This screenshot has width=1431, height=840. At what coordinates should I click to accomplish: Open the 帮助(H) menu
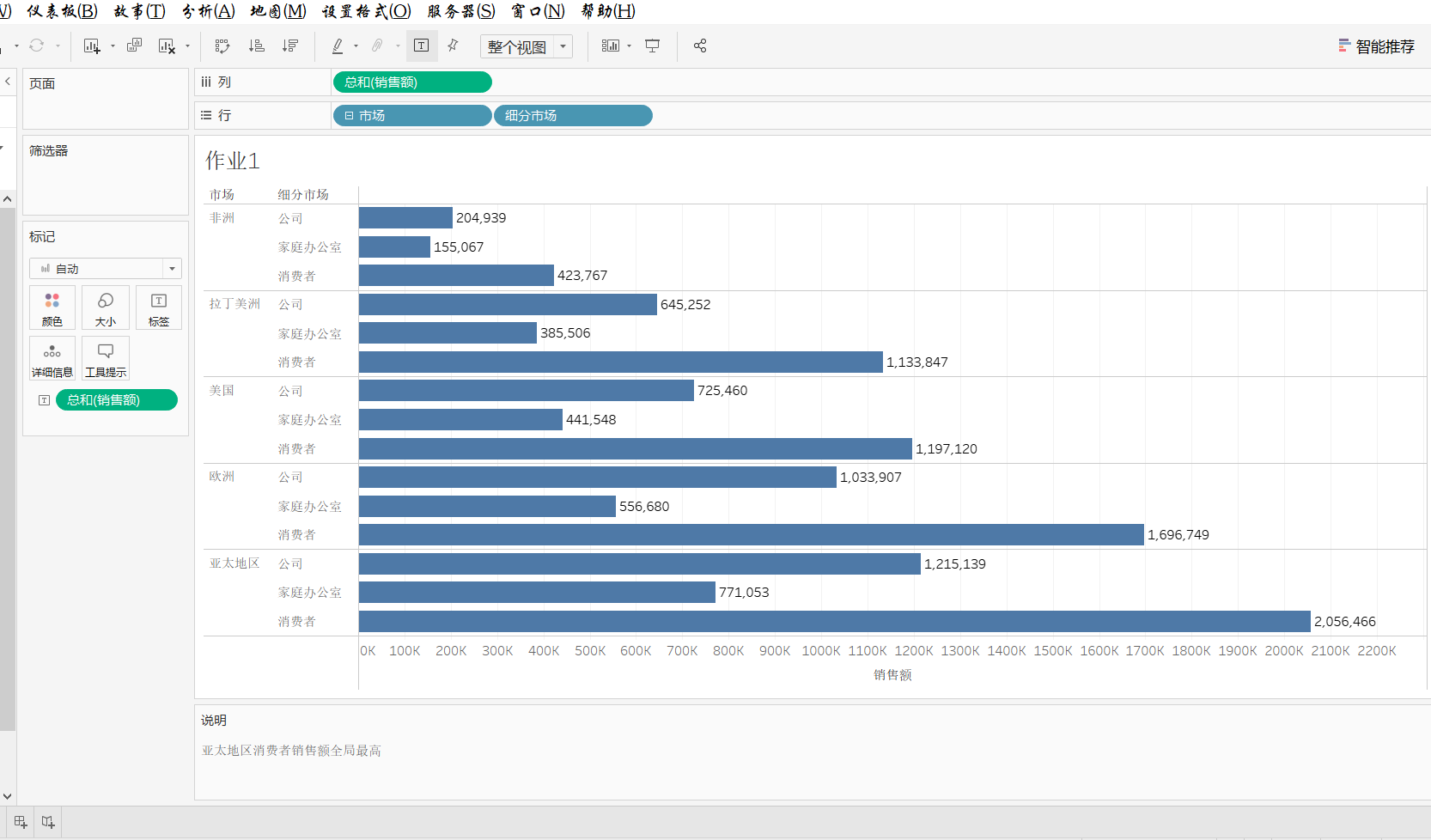[x=608, y=11]
